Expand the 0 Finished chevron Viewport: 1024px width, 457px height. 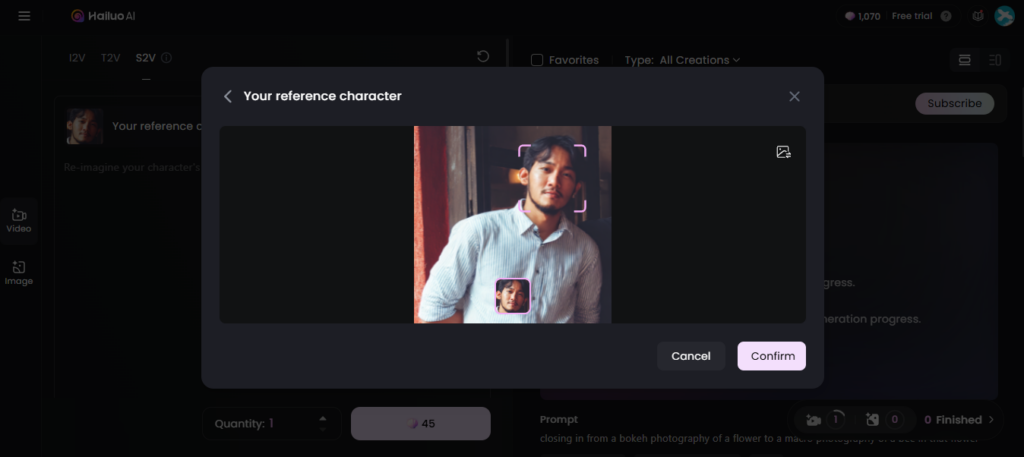[991, 420]
